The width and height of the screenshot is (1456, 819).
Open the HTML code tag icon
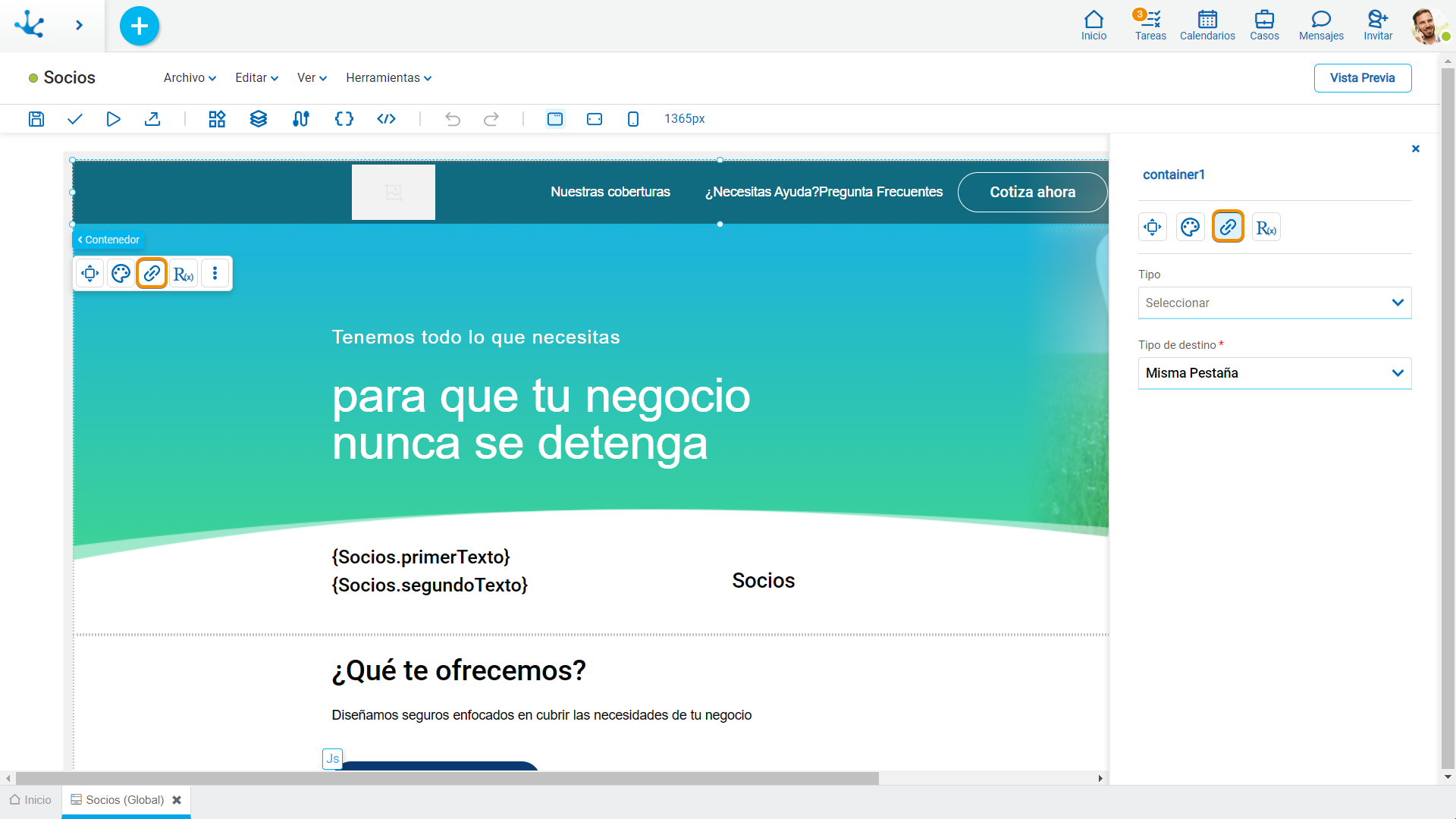[x=387, y=119]
